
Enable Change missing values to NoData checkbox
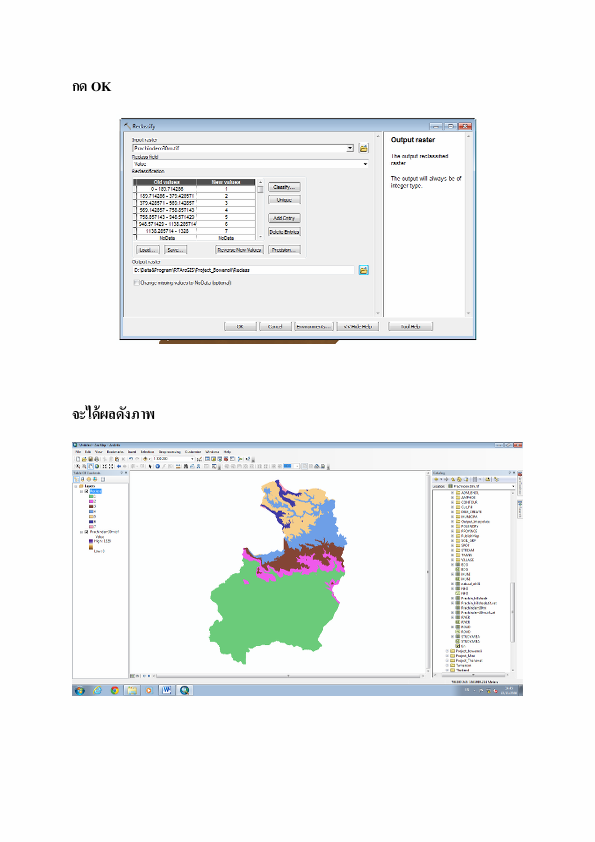[x=136, y=282]
